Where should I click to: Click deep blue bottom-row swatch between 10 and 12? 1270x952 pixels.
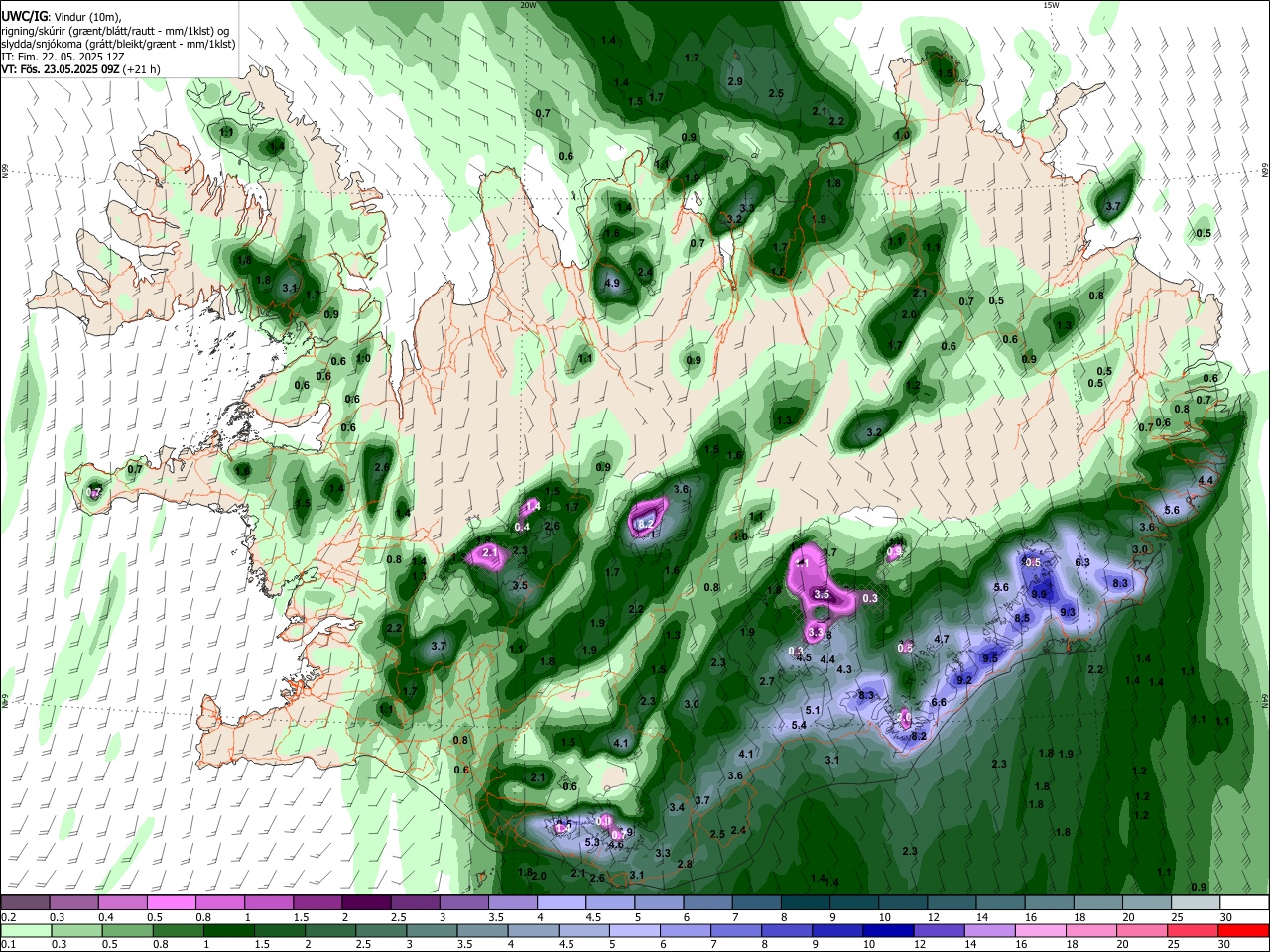click(x=888, y=931)
